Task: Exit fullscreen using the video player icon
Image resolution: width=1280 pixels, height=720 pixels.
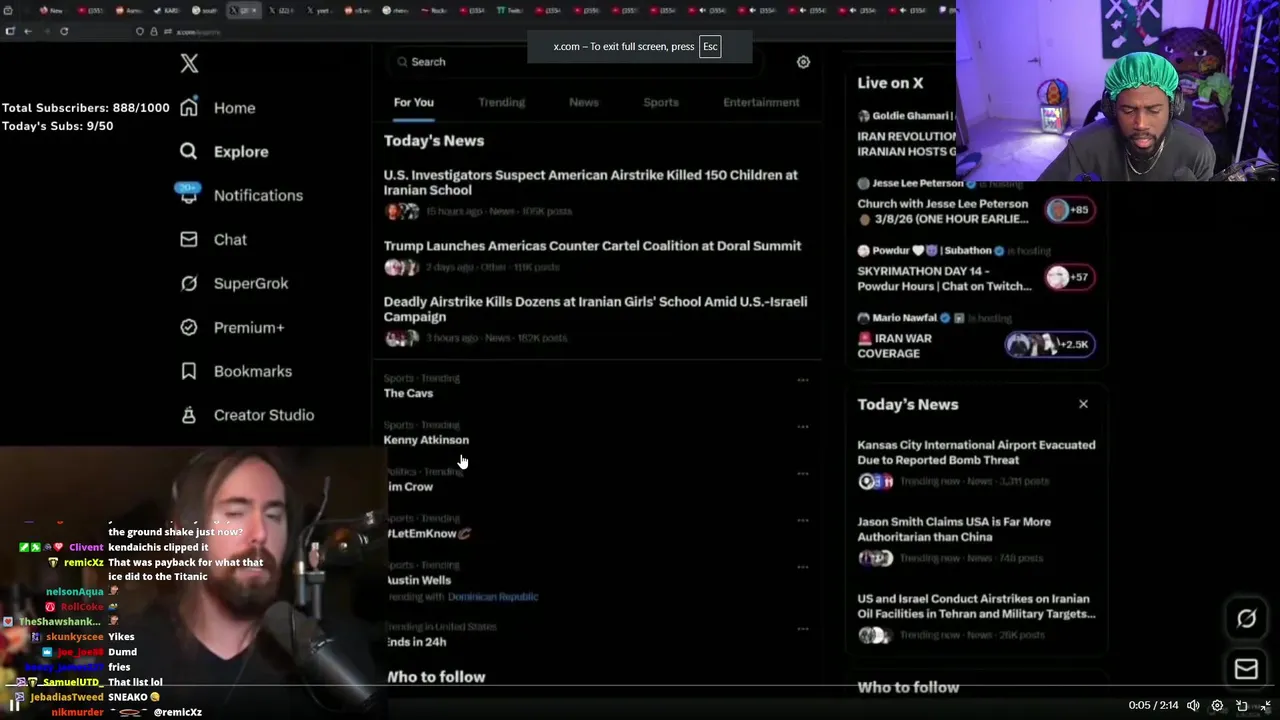Action: point(1265,705)
